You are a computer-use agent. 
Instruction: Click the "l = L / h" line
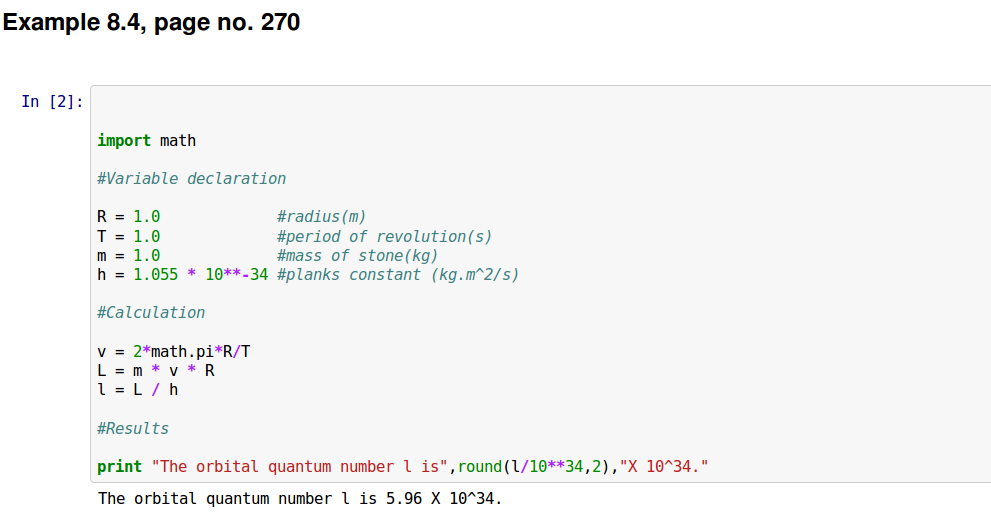pos(137,389)
